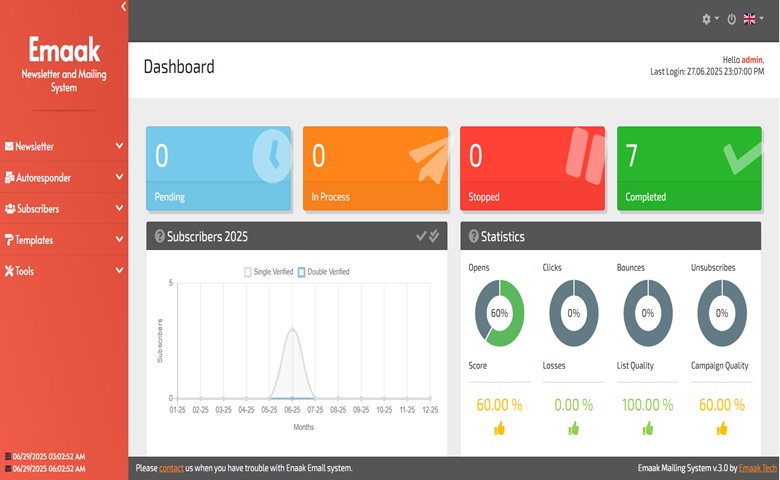Click the help icon beside Subscribers 2025
Screen dimensions: 780x480
pos(159,236)
